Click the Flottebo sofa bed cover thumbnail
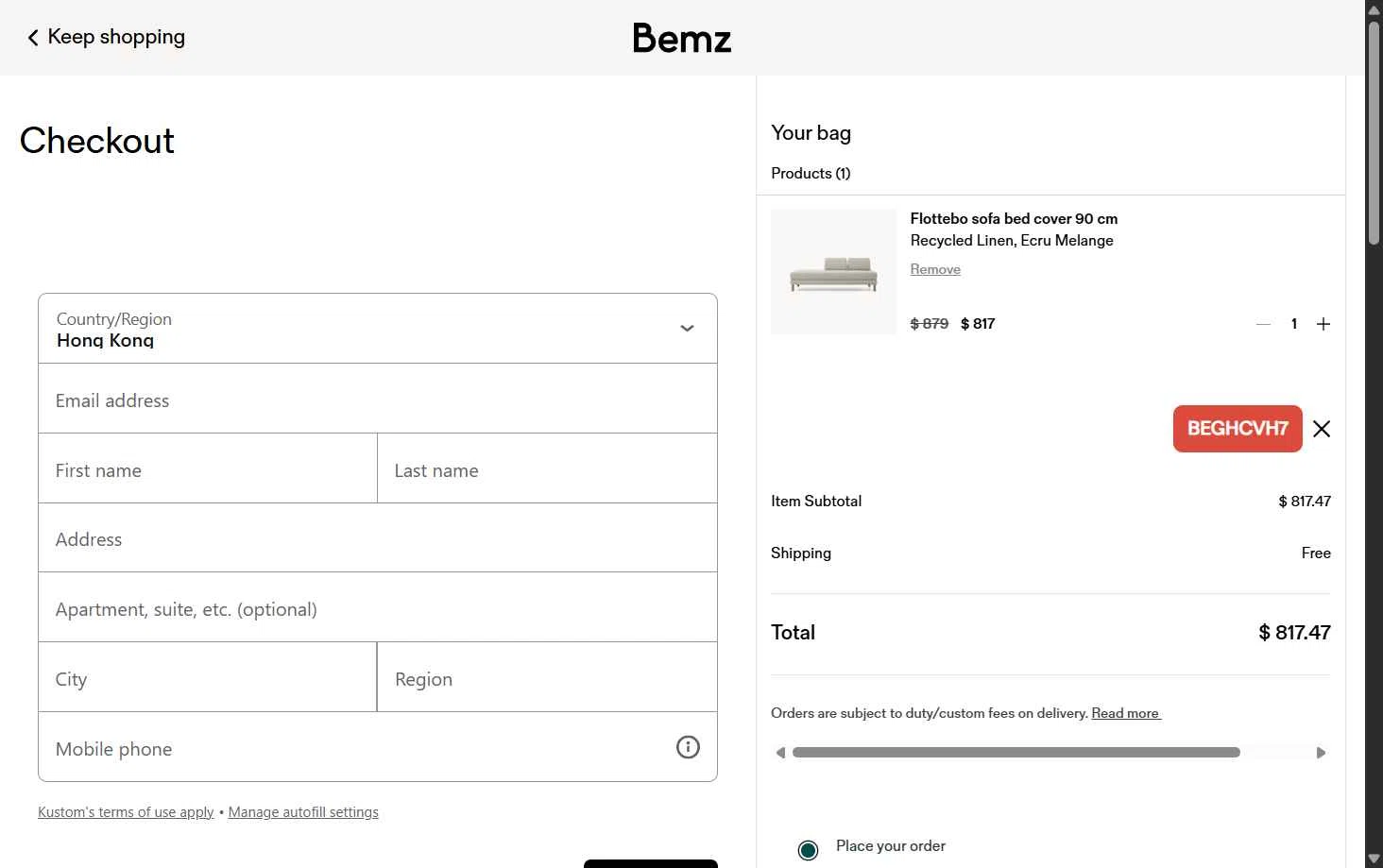 click(833, 272)
